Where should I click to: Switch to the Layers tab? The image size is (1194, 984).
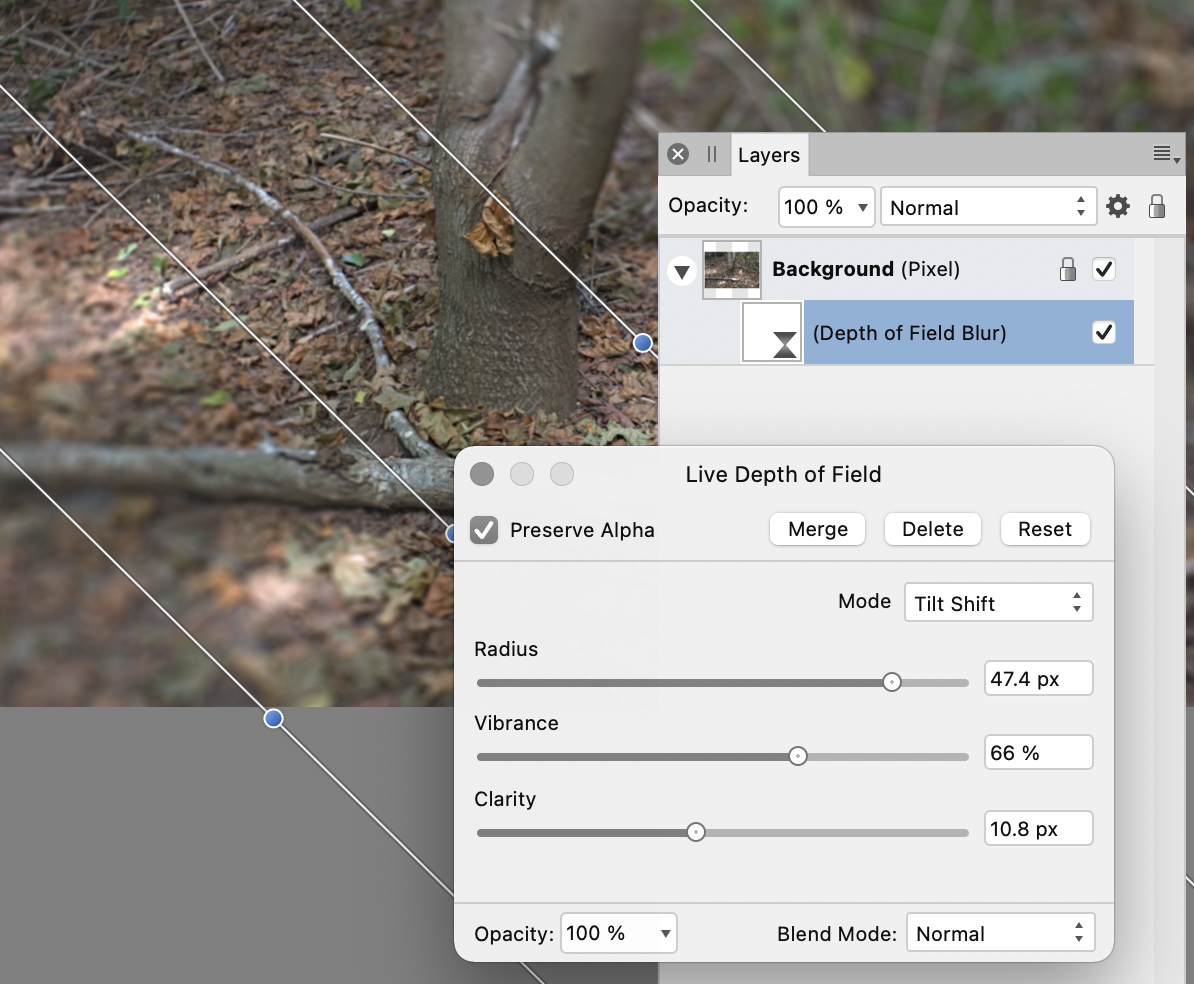768,154
